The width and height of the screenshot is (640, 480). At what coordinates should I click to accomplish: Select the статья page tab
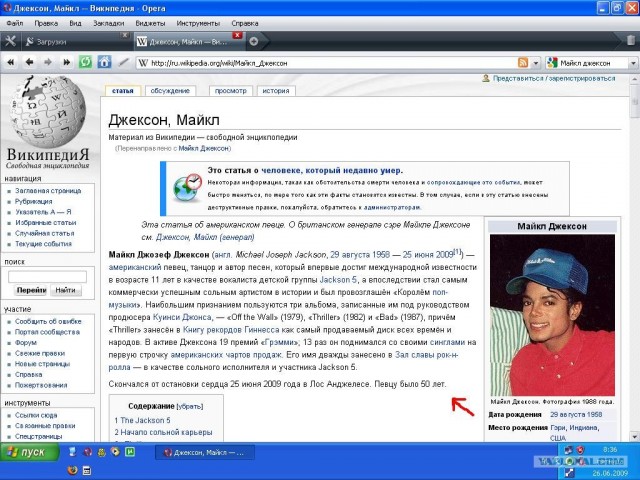(x=123, y=91)
